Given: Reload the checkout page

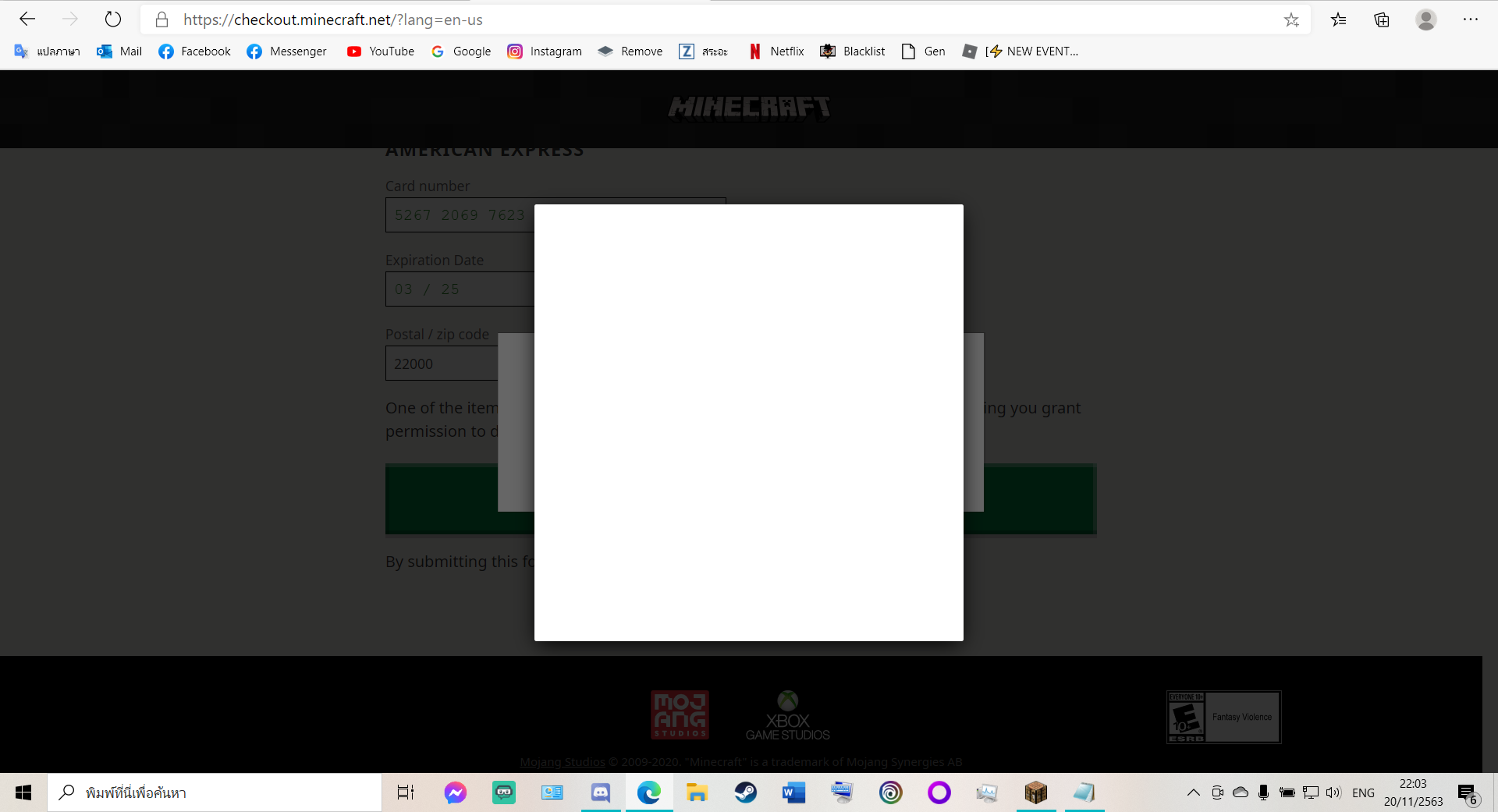Looking at the screenshot, I should tap(113, 20).
